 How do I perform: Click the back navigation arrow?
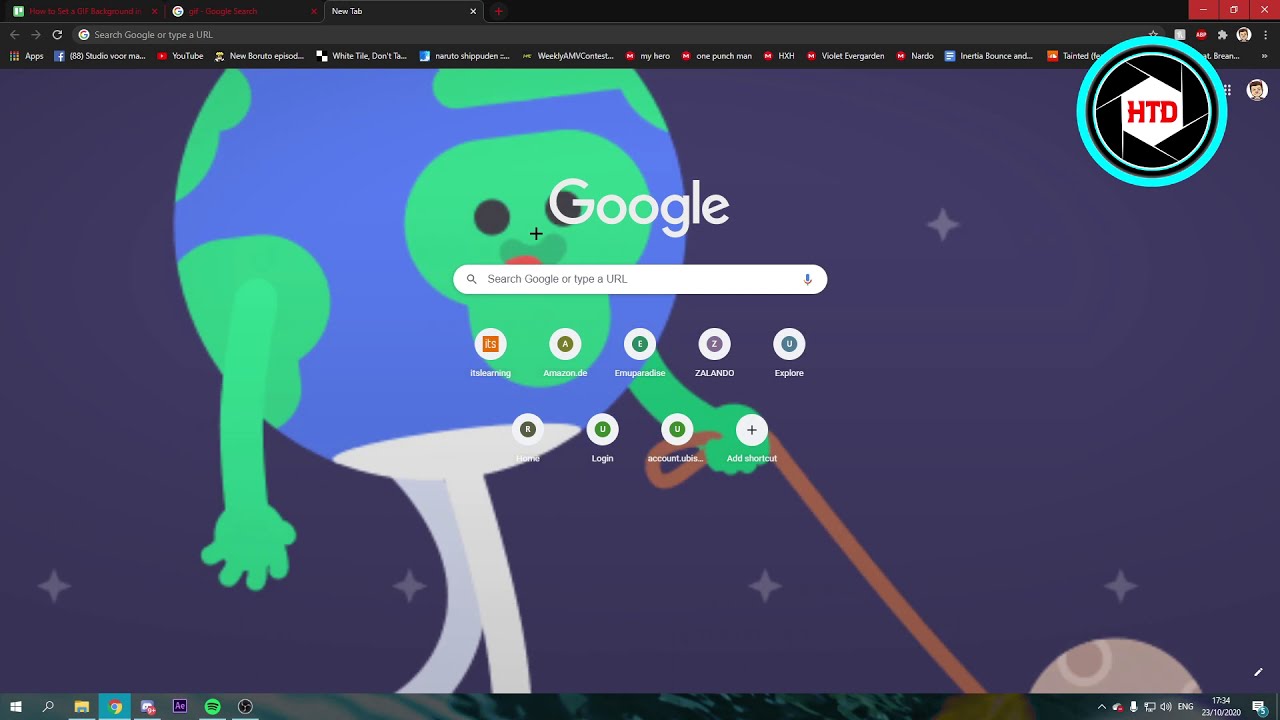point(14,34)
